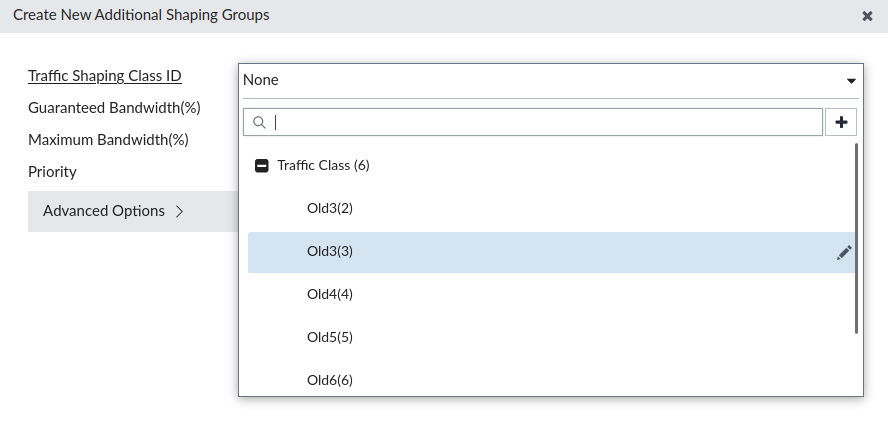Click the Priority label

pos(52,172)
